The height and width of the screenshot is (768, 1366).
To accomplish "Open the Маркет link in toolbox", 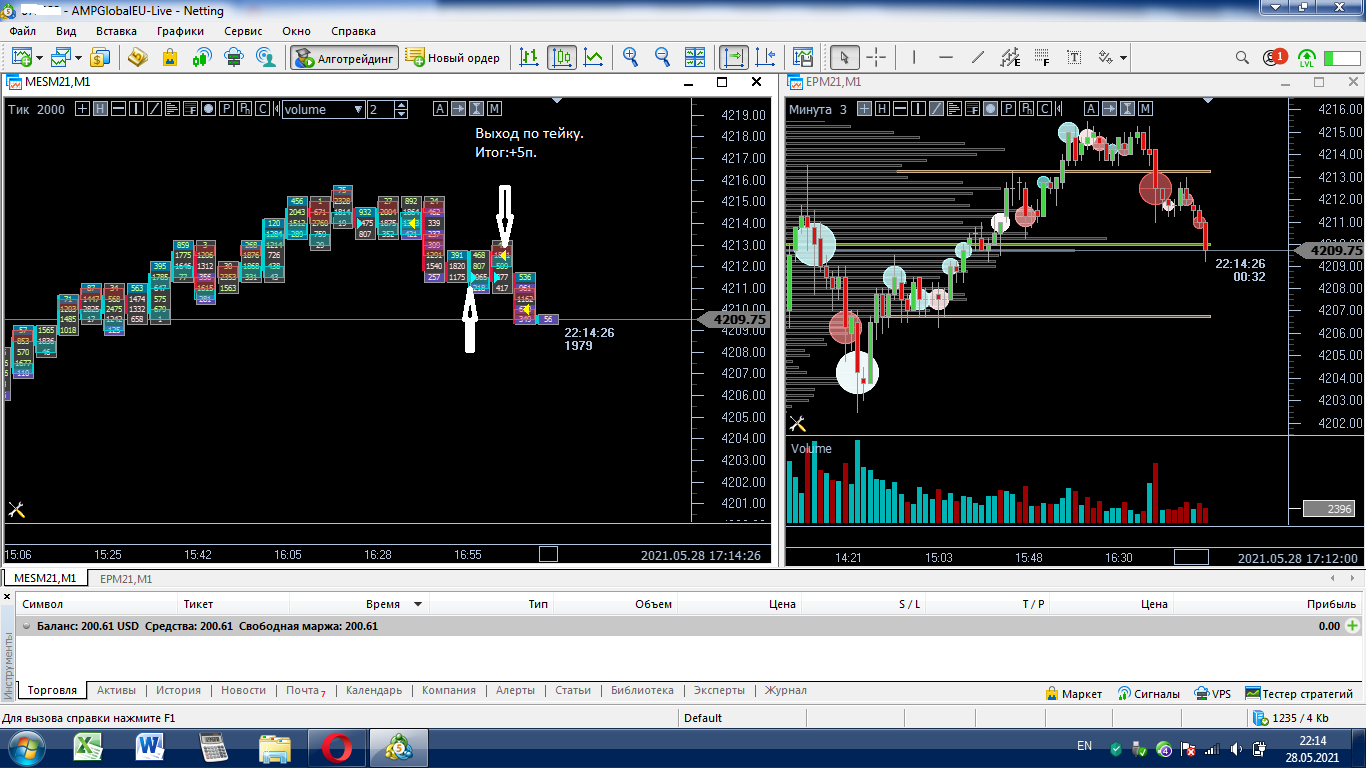I will point(1073,693).
